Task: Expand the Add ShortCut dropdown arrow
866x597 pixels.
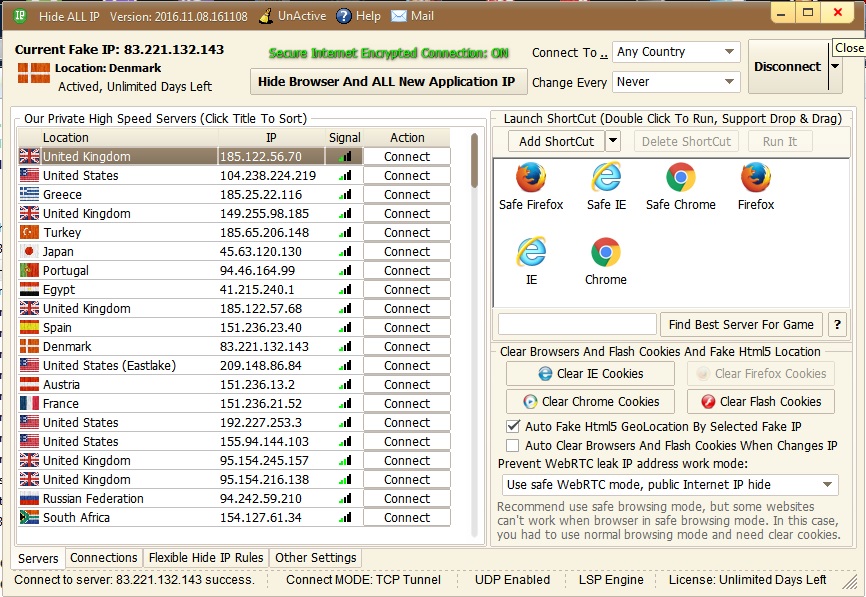Action: (613, 141)
